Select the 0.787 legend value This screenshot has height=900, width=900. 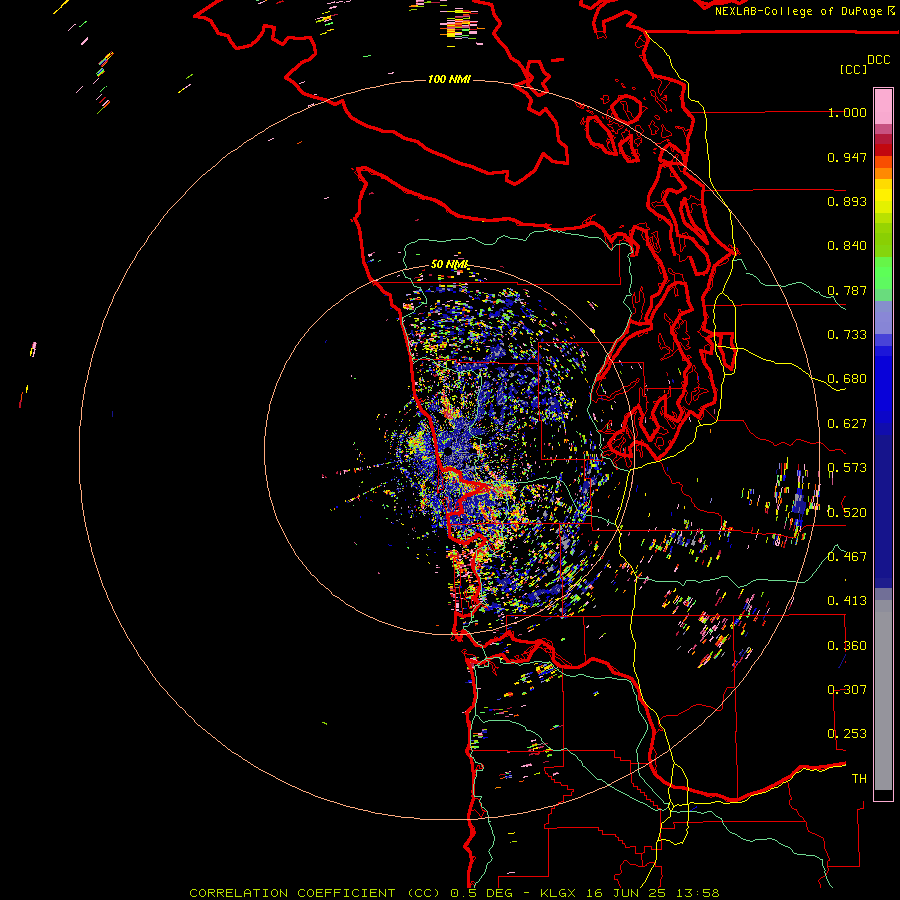coord(847,290)
